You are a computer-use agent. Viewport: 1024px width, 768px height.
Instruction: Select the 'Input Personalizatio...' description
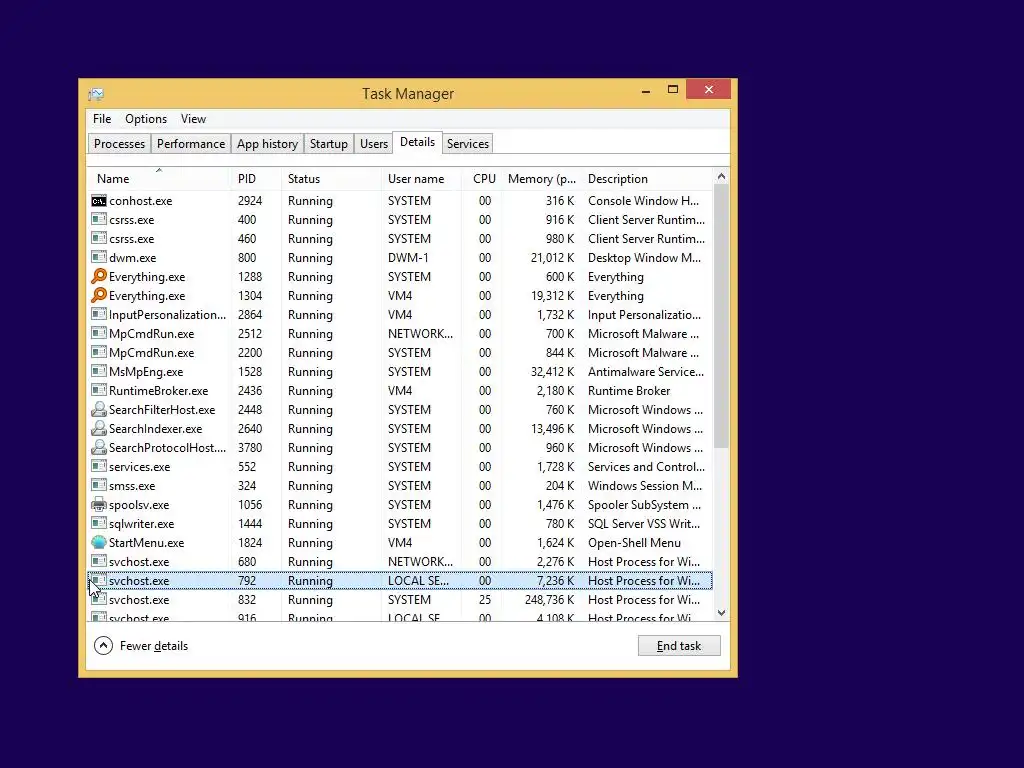click(645, 314)
